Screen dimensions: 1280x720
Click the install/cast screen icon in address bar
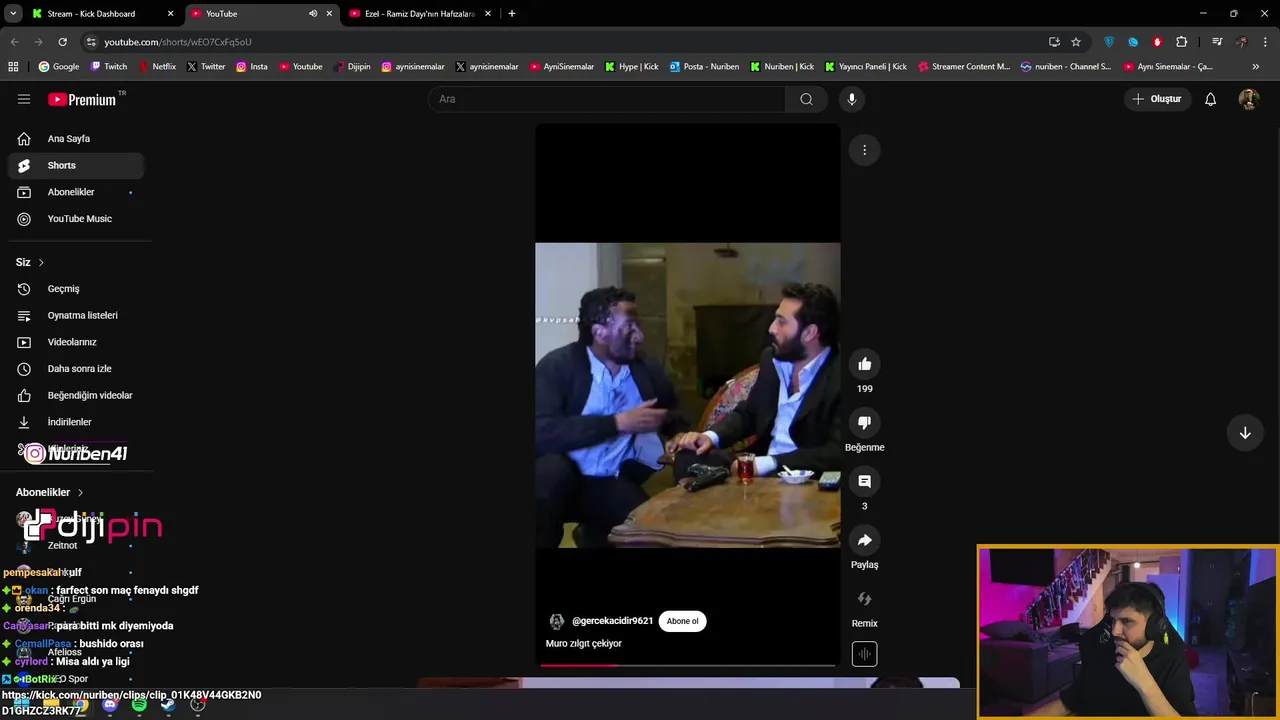1054,42
